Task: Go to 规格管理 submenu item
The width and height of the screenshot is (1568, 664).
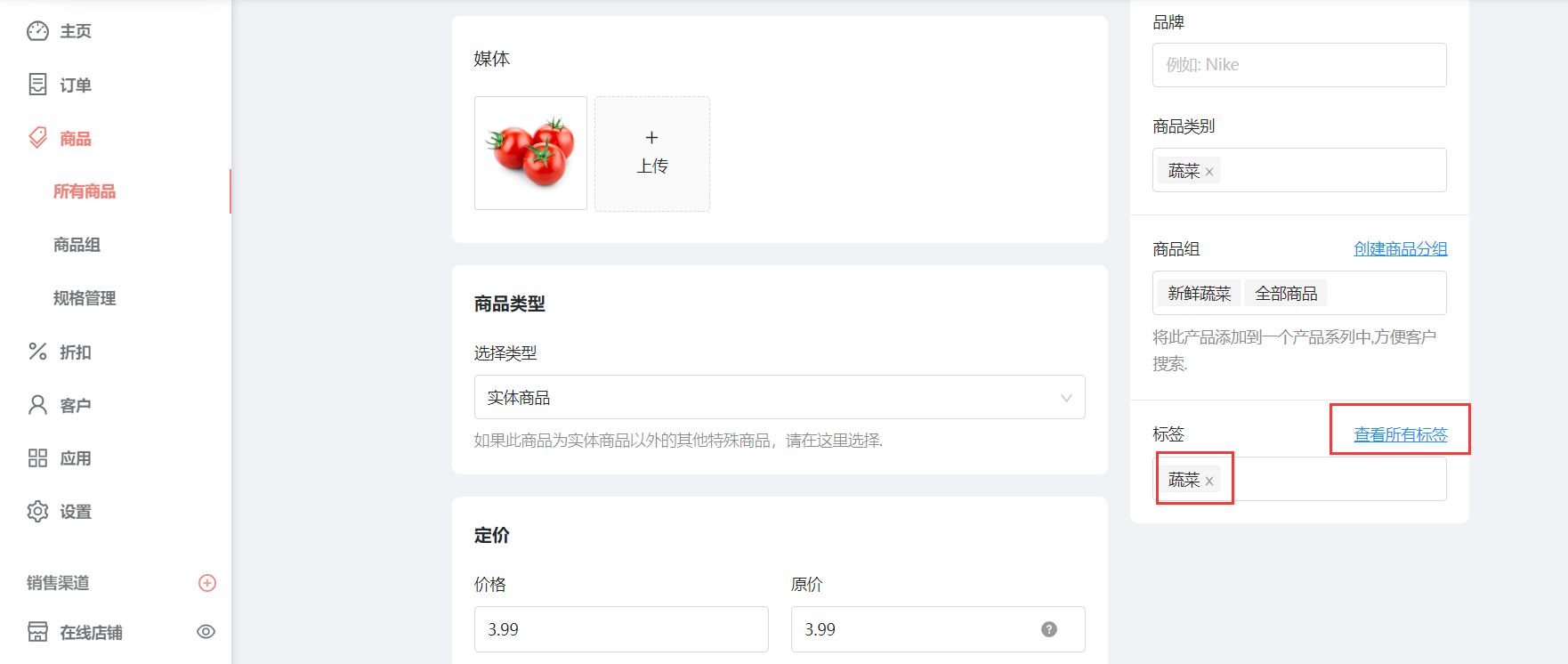Action: point(85,298)
